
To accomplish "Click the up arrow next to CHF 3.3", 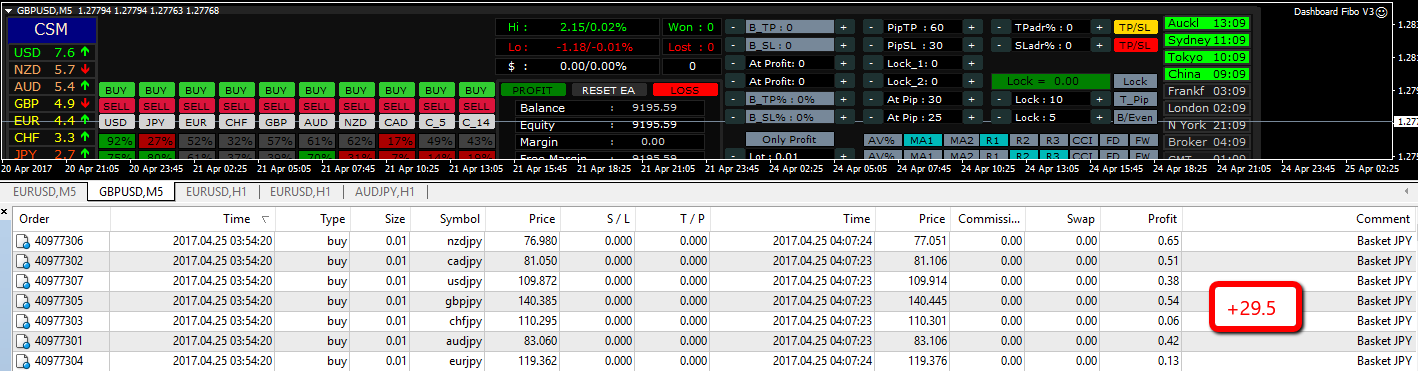I will pyautogui.click(x=85, y=138).
